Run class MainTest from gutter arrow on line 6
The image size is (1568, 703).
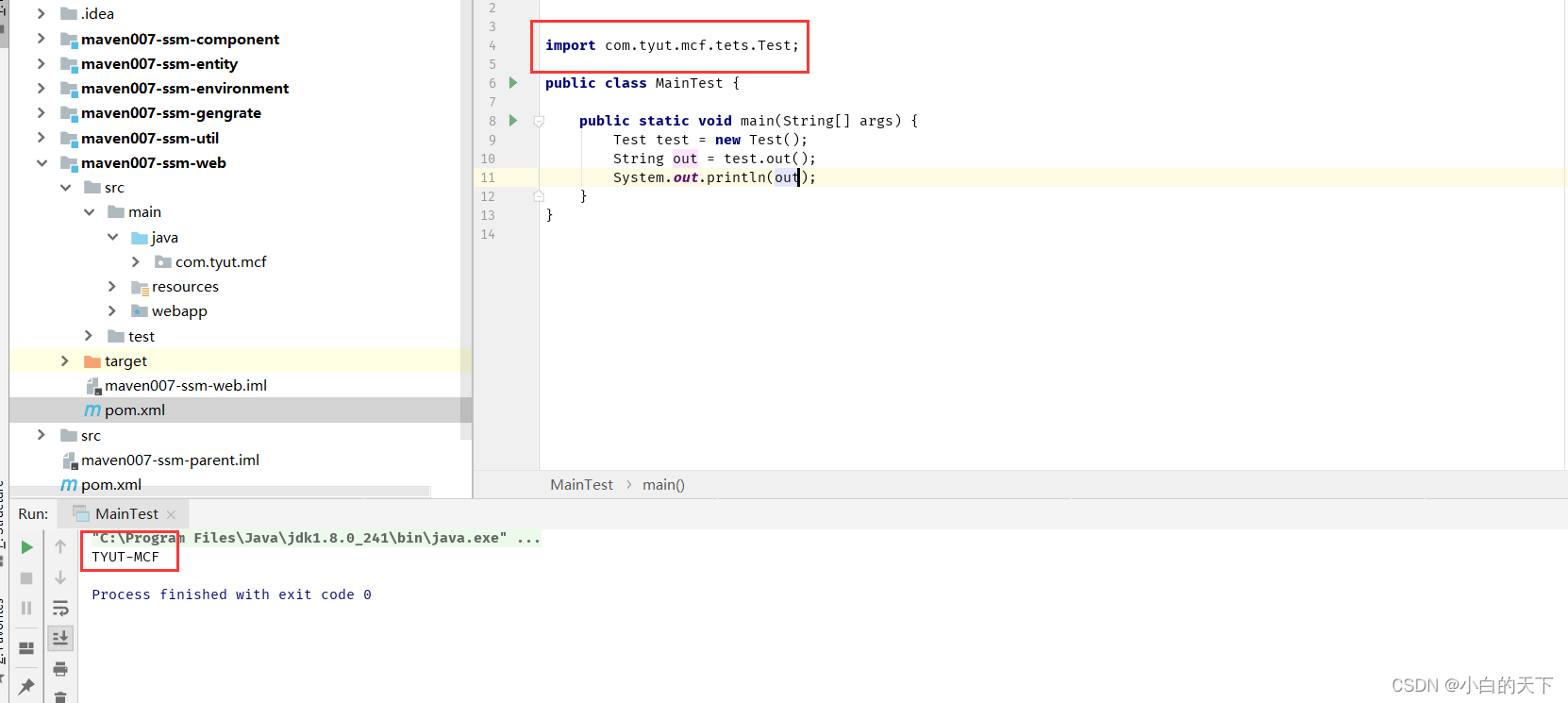[x=513, y=83]
